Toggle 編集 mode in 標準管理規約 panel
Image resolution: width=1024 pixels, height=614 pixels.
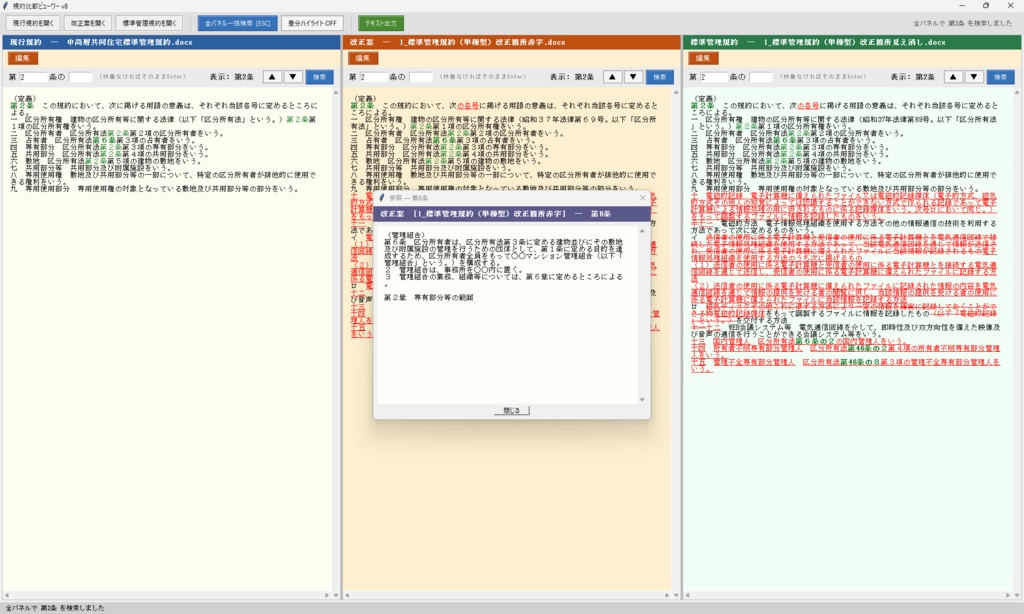coord(703,58)
